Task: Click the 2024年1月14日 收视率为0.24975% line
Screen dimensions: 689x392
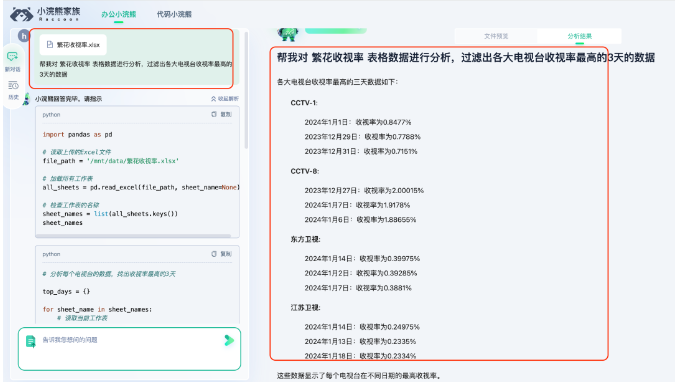Action: click(x=362, y=327)
